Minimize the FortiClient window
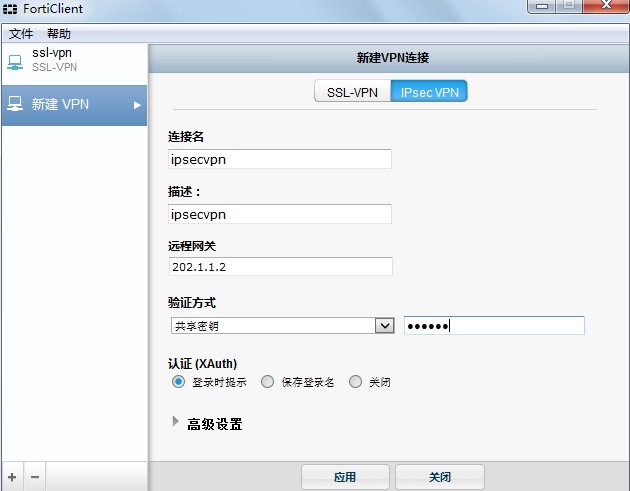This screenshot has height=491, width=630. click(x=542, y=6)
